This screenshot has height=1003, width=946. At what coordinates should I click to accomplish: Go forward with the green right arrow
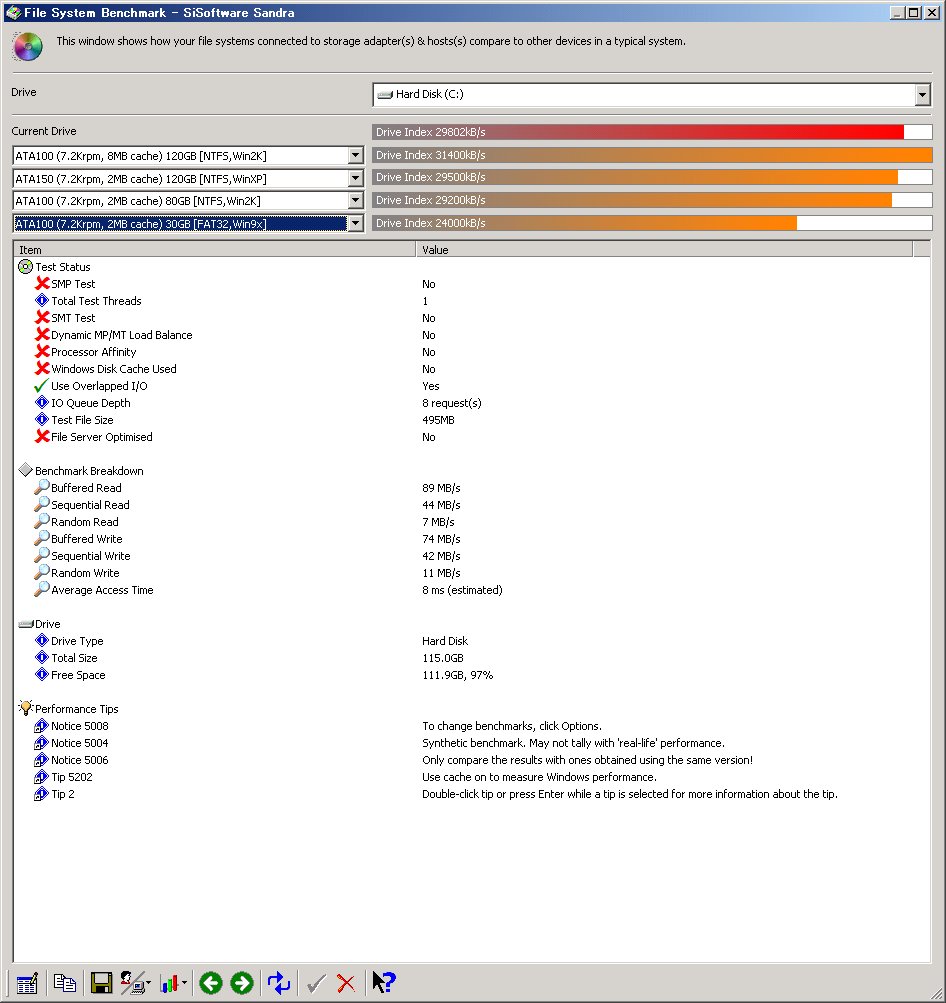coord(242,983)
